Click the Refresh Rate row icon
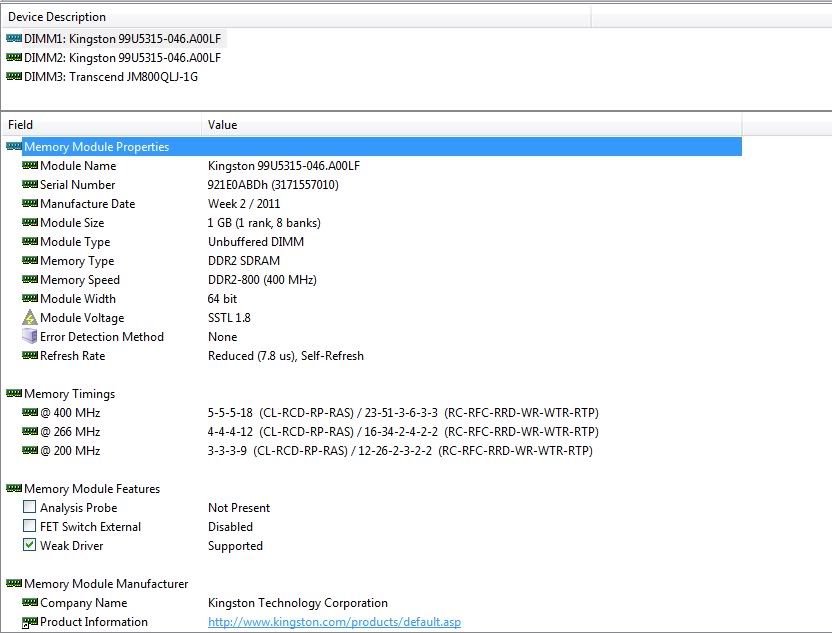 tap(30, 355)
